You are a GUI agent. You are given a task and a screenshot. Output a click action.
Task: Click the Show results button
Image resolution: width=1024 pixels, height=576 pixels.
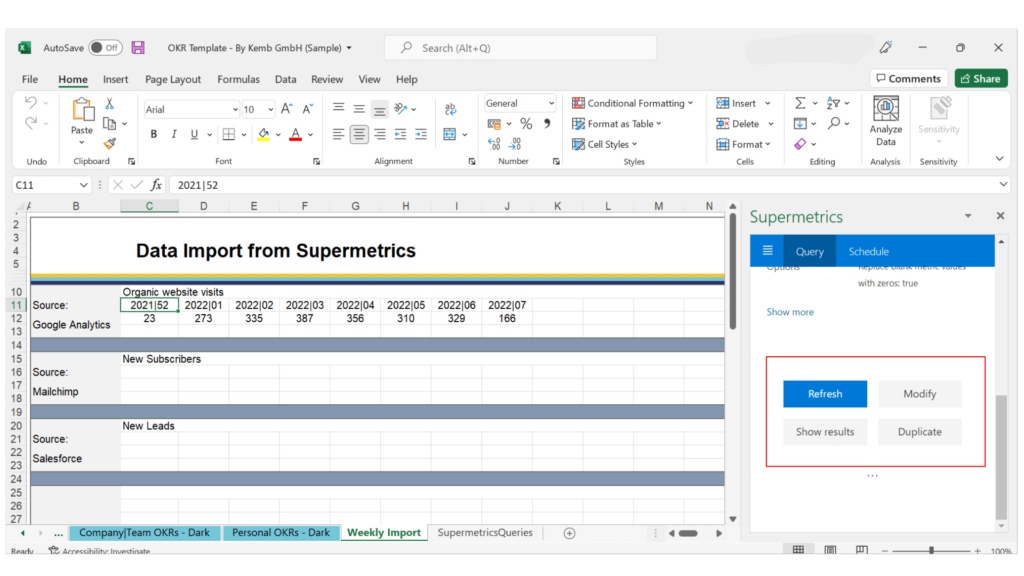tap(825, 432)
